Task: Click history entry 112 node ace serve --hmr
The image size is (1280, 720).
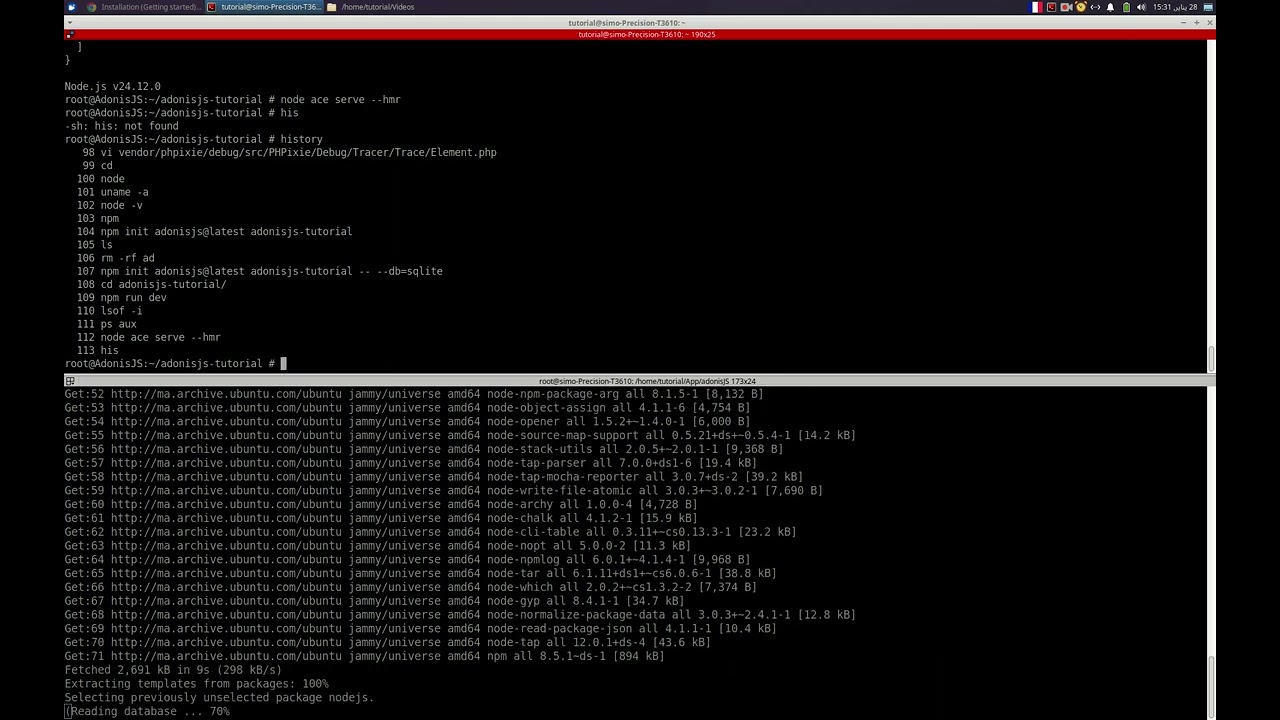Action: (x=148, y=337)
